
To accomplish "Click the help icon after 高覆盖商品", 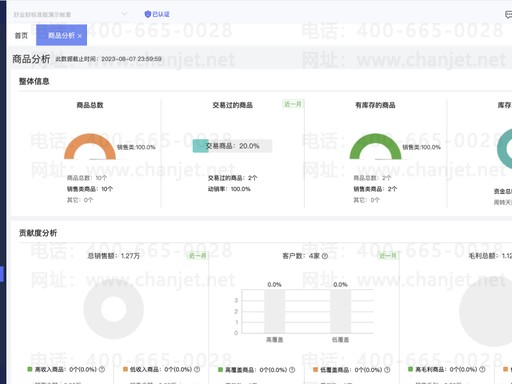I will (292, 370).
